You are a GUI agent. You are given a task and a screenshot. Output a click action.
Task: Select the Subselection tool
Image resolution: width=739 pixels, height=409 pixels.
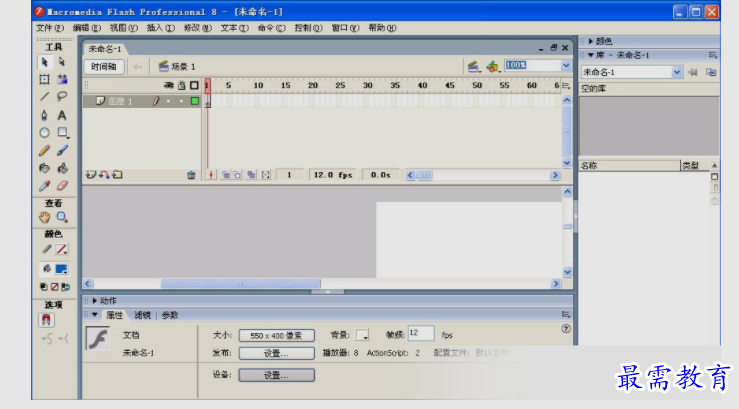(62, 62)
